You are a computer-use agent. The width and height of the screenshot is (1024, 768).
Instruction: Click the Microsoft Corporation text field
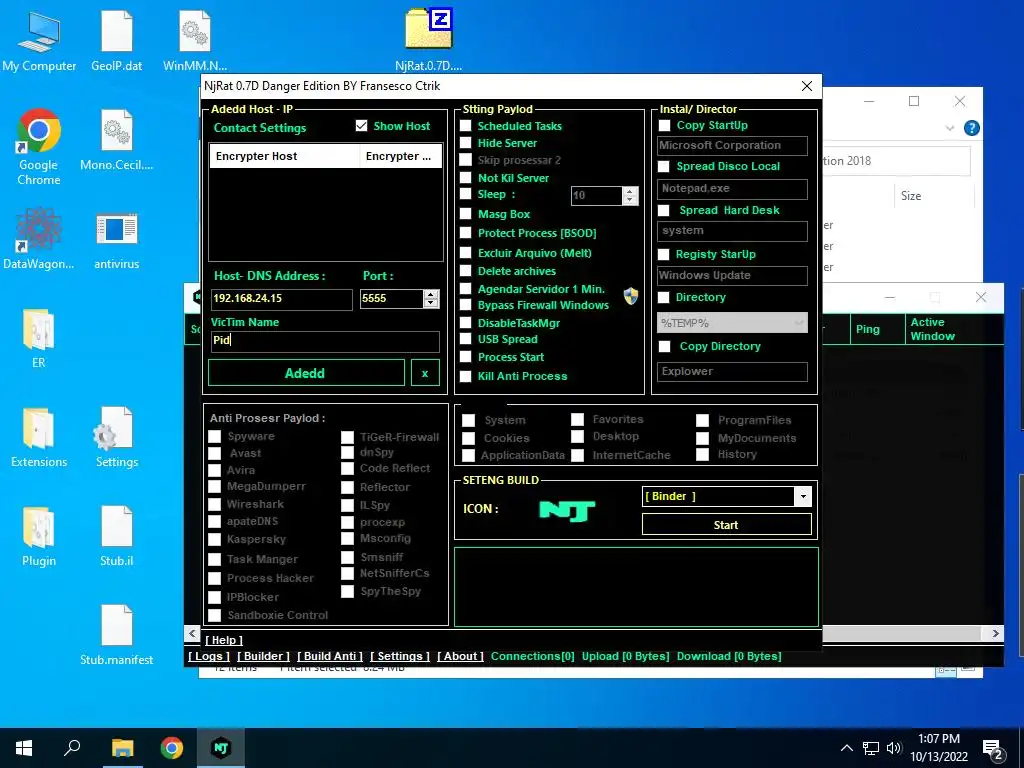pyautogui.click(x=732, y=146)
